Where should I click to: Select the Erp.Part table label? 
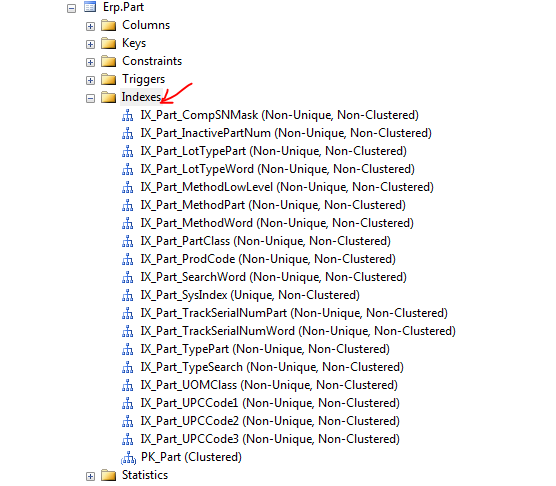click(x=123, y=7)
